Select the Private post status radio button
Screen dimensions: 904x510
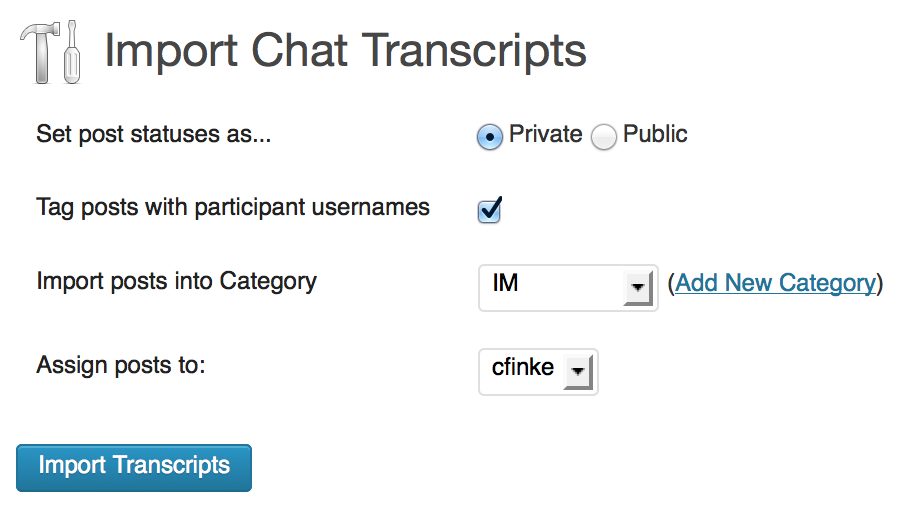coord(489,137)
